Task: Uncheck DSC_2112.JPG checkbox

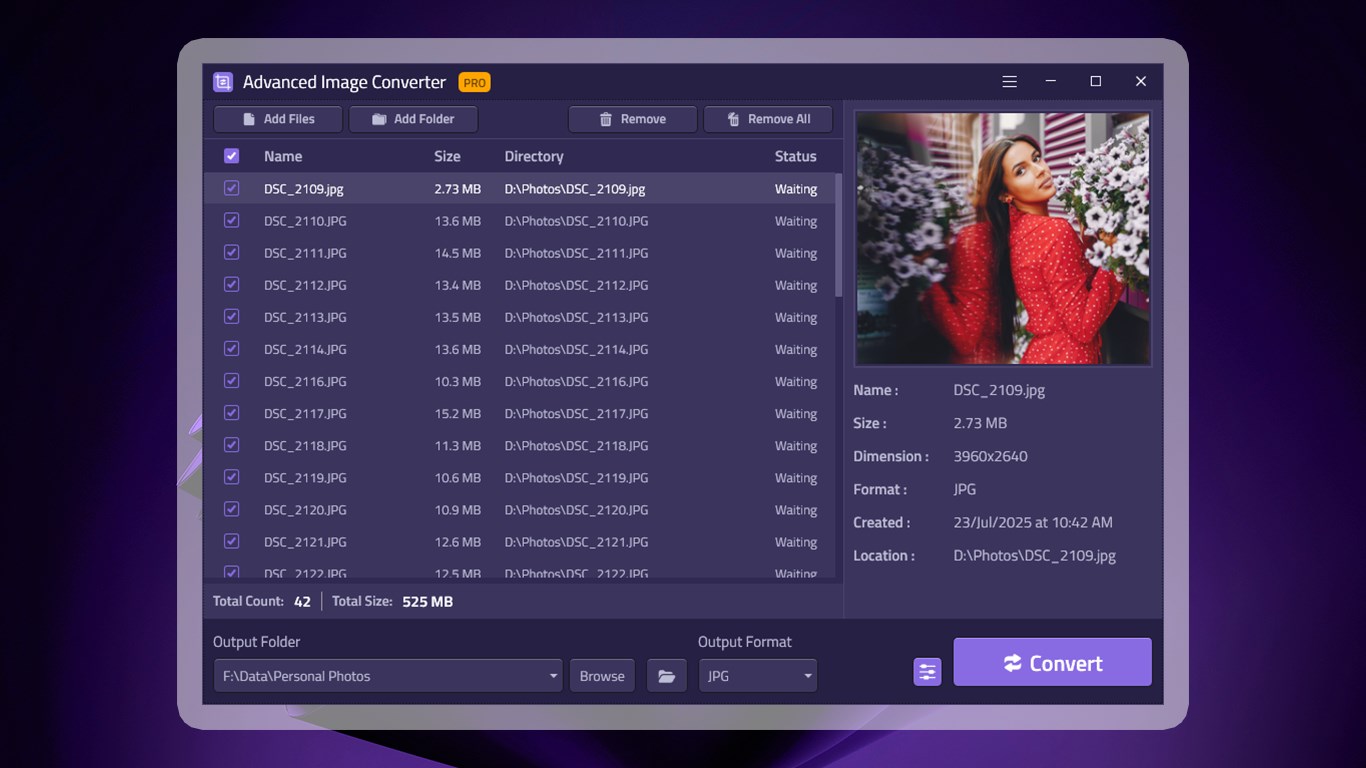Action: pyautogui.click(x=231, y=284)
